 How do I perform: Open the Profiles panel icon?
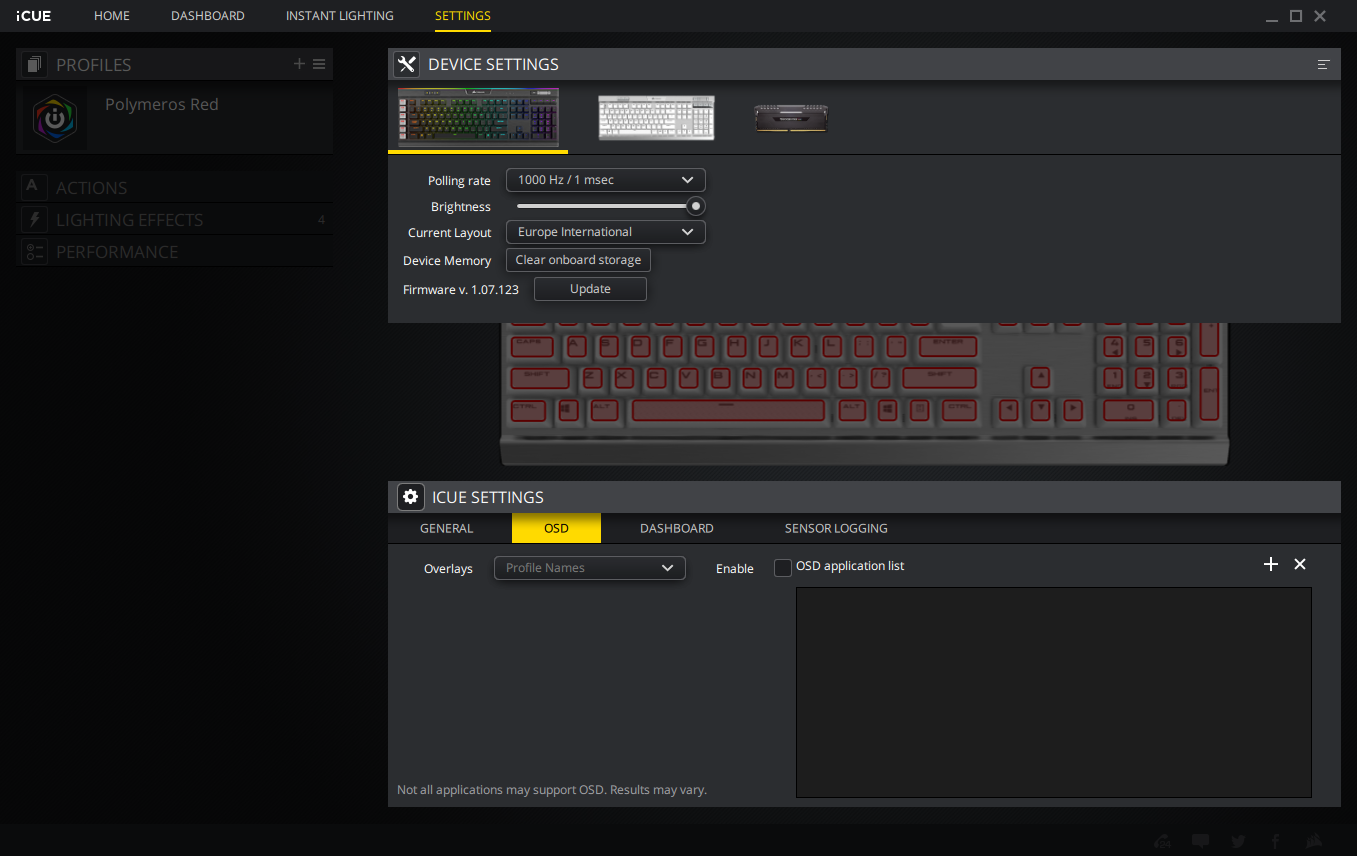click(35, 65)
